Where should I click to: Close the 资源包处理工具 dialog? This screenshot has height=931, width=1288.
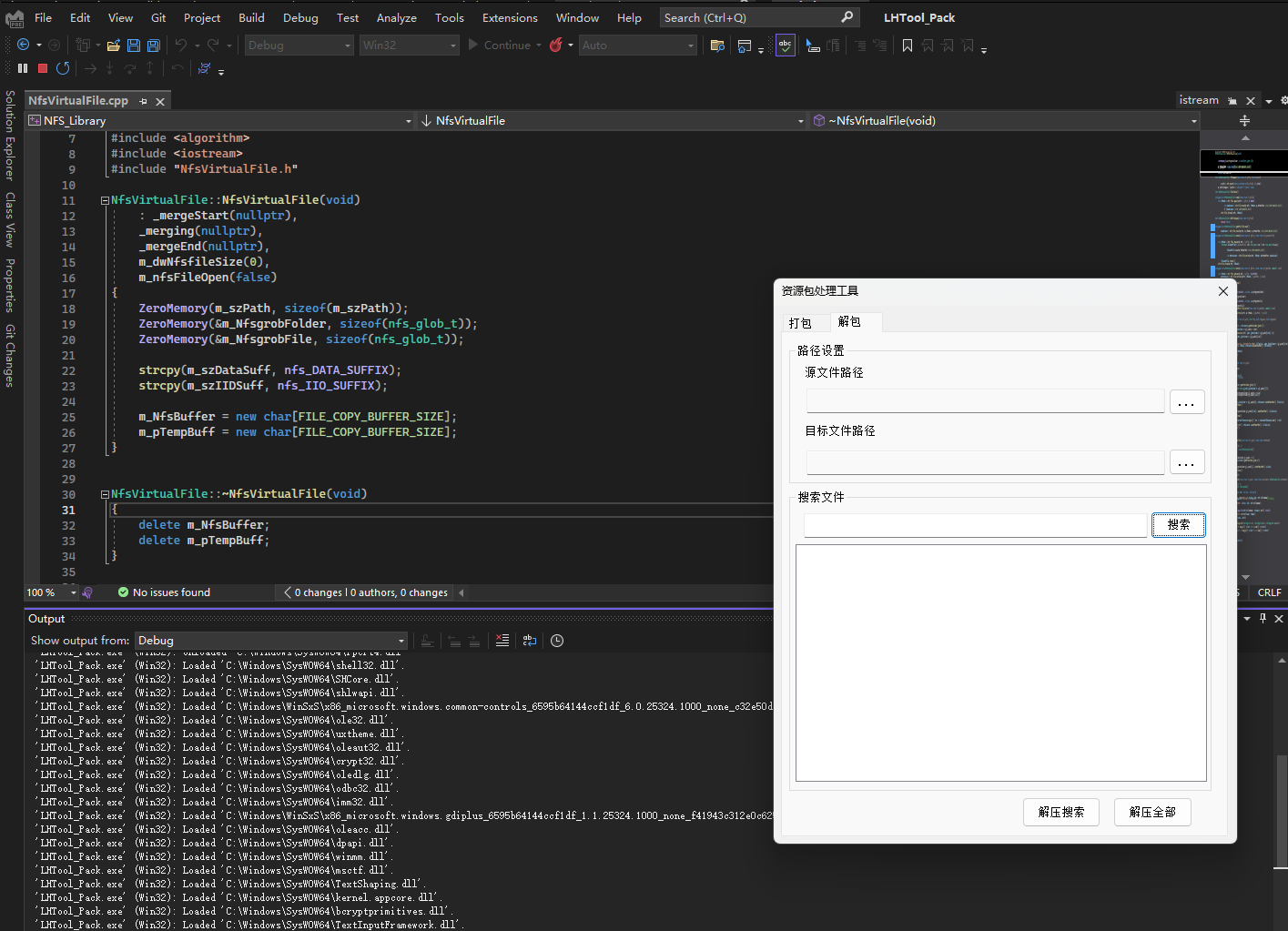click(1223, 291)
